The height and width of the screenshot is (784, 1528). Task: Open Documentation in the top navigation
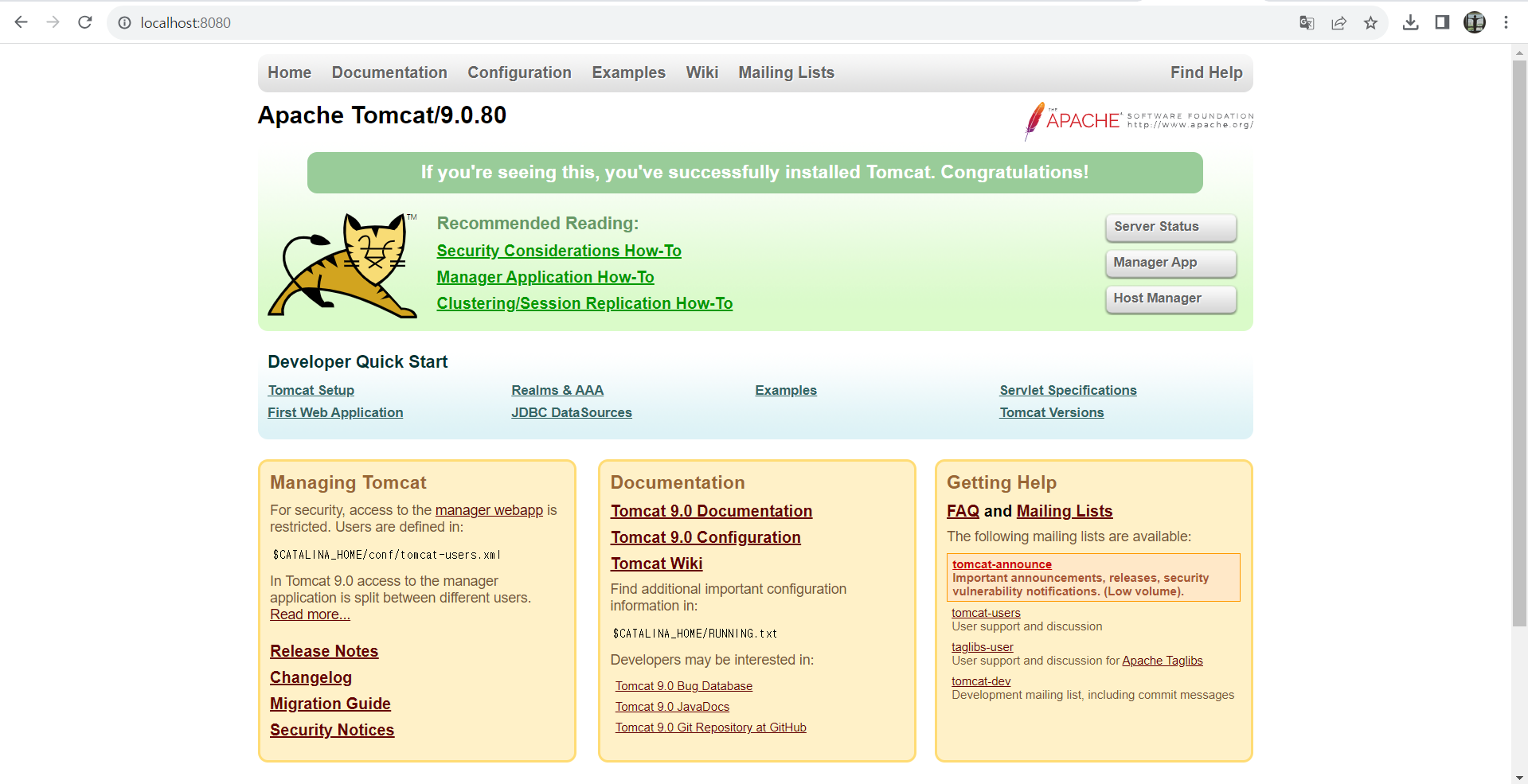(x=389, y=72)
